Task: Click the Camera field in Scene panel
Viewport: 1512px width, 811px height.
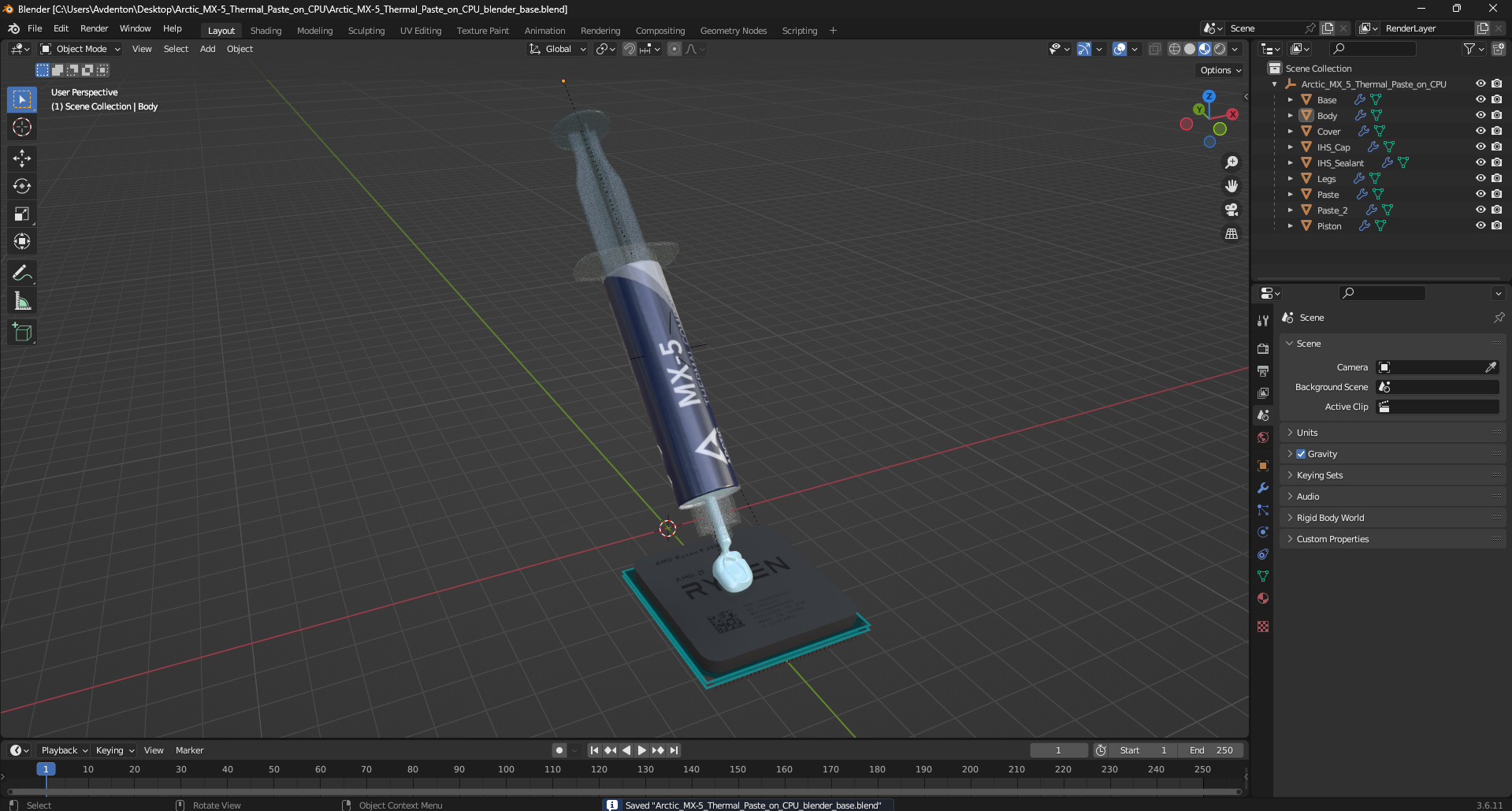Action: pos(1437,367)
